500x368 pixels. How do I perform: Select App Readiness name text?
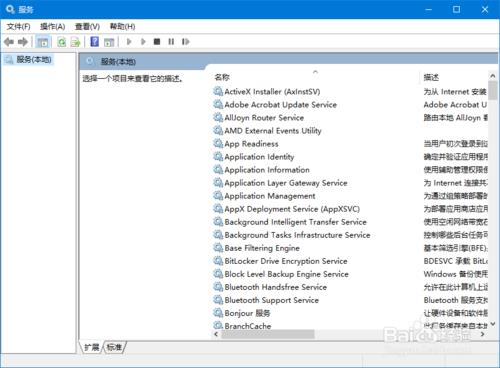click(x=251, y=144)
